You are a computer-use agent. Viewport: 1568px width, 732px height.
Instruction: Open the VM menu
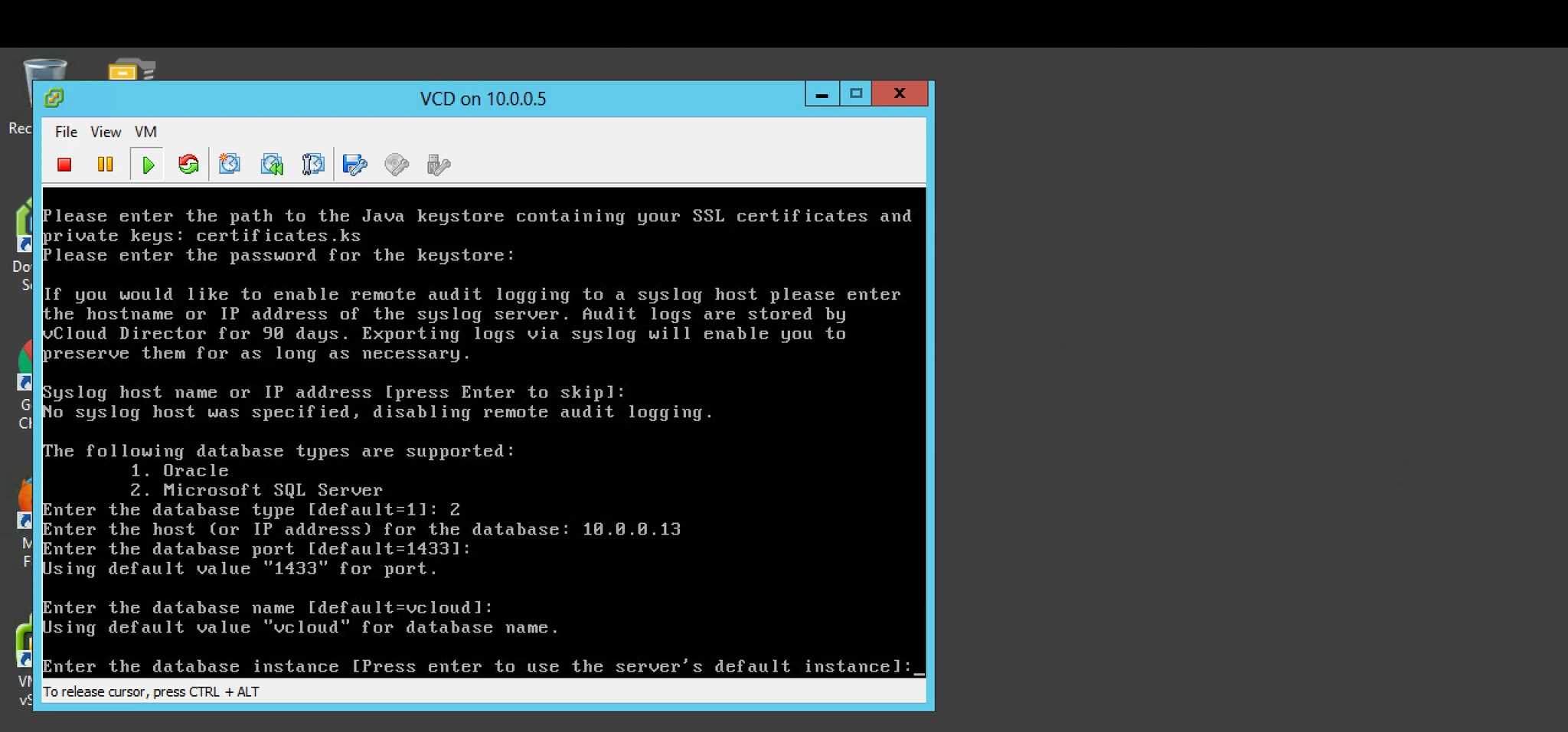tap(145, 132)
